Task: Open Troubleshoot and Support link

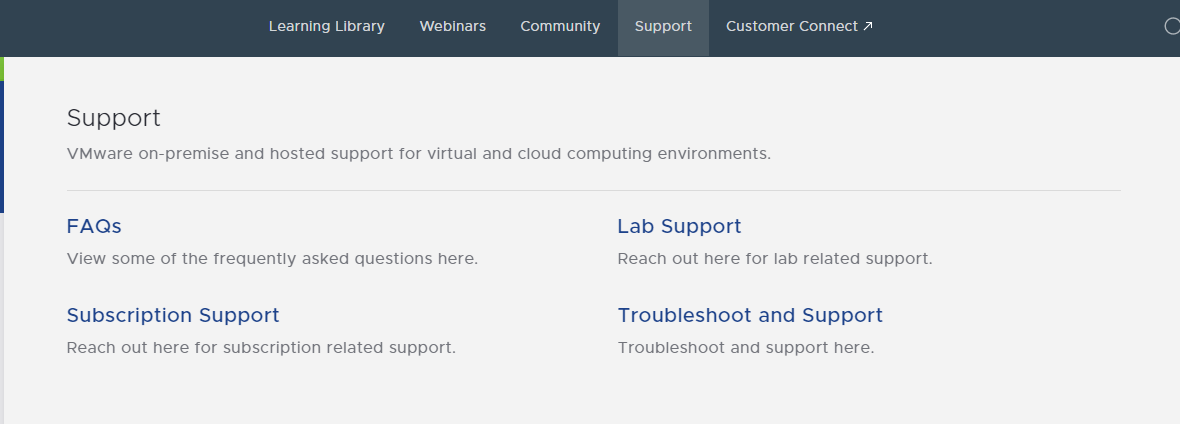Action: tap(750, 315)
